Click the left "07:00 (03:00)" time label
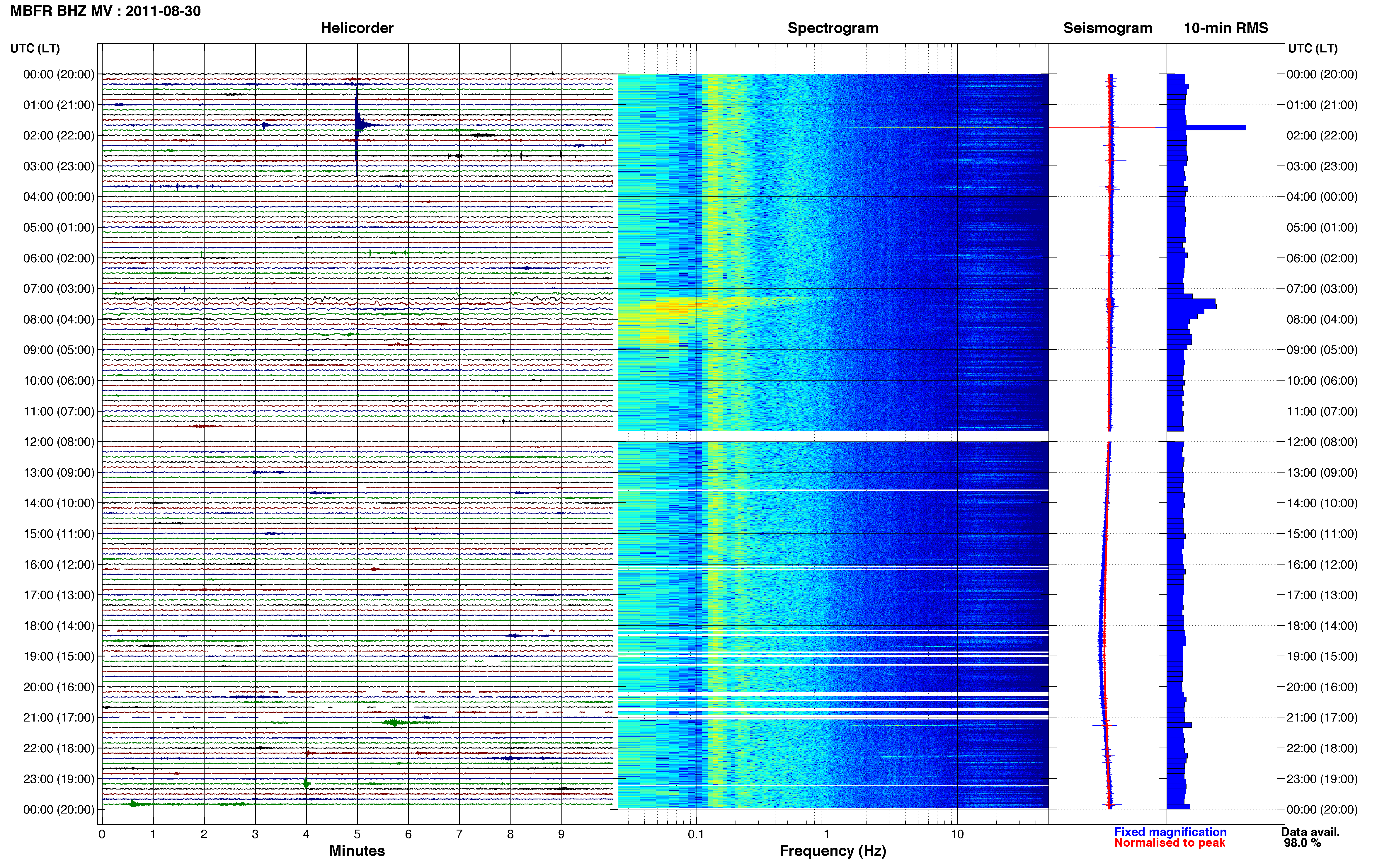 59,289
